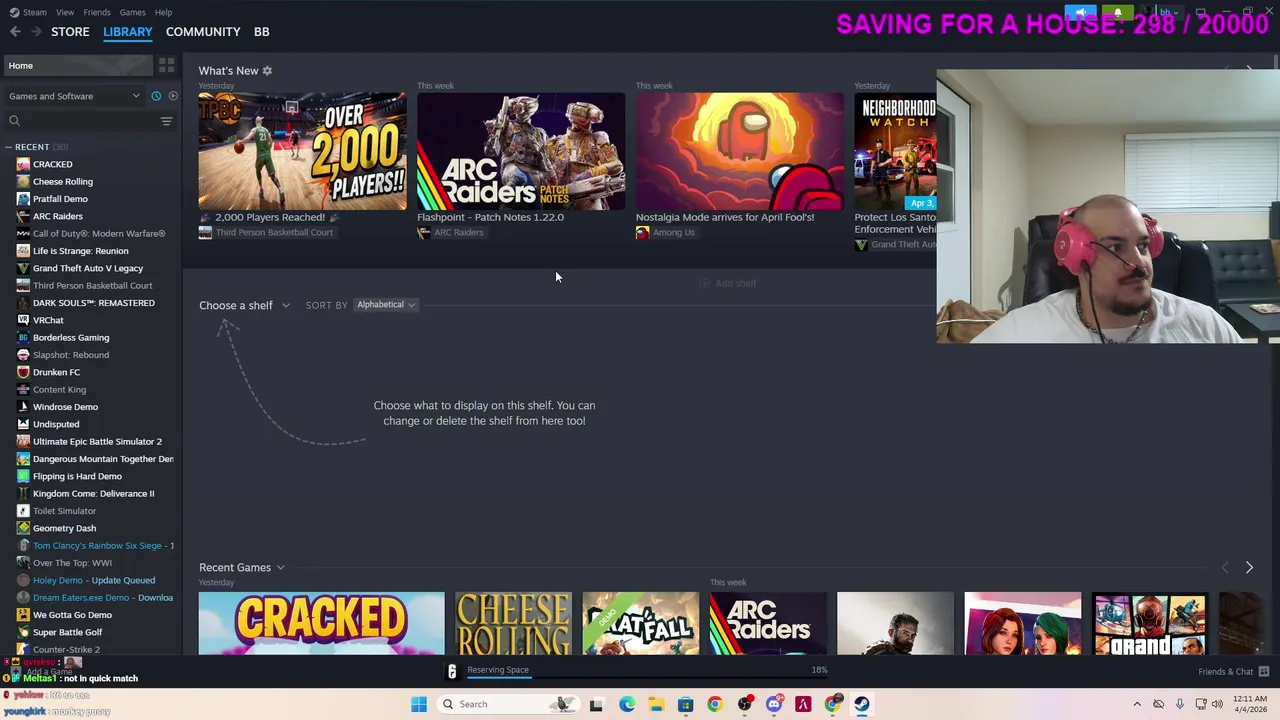Screen dimensions: 1280x720
Task: Open Nostalgia Mode arrives for April Fool's
Action: click(x=725, y=217)
